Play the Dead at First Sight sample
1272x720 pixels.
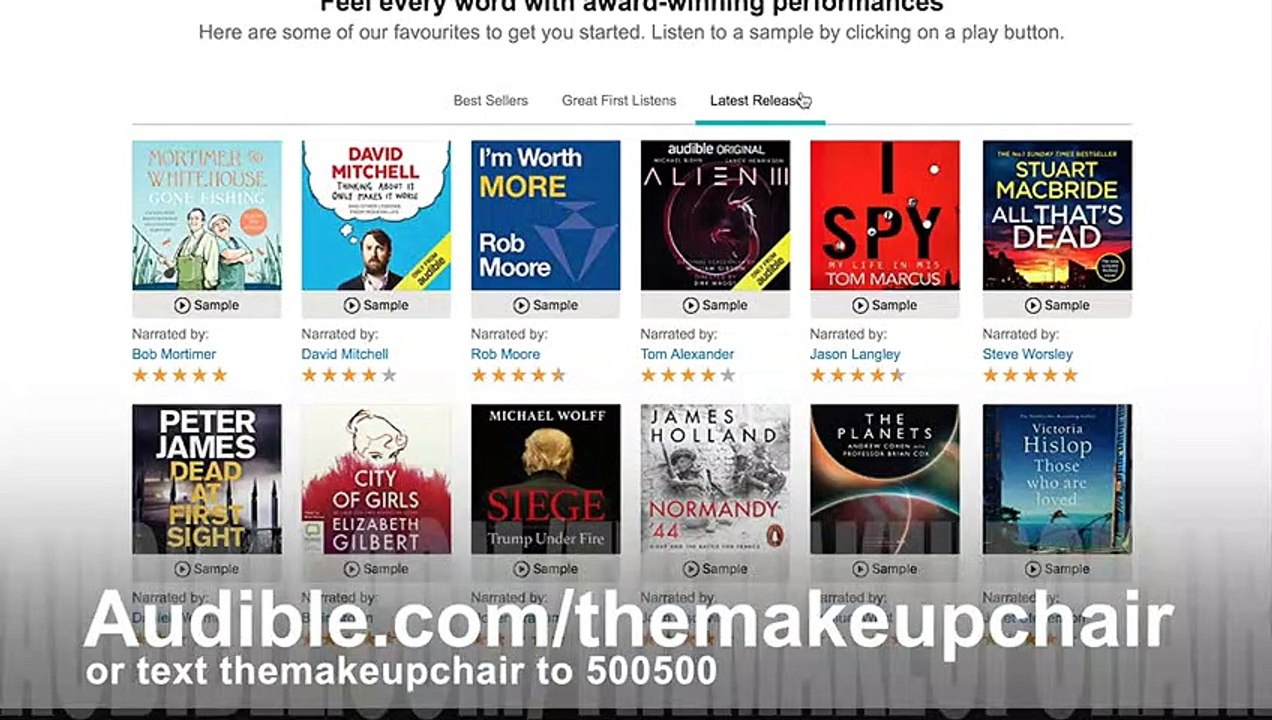(x=206, y=569)
